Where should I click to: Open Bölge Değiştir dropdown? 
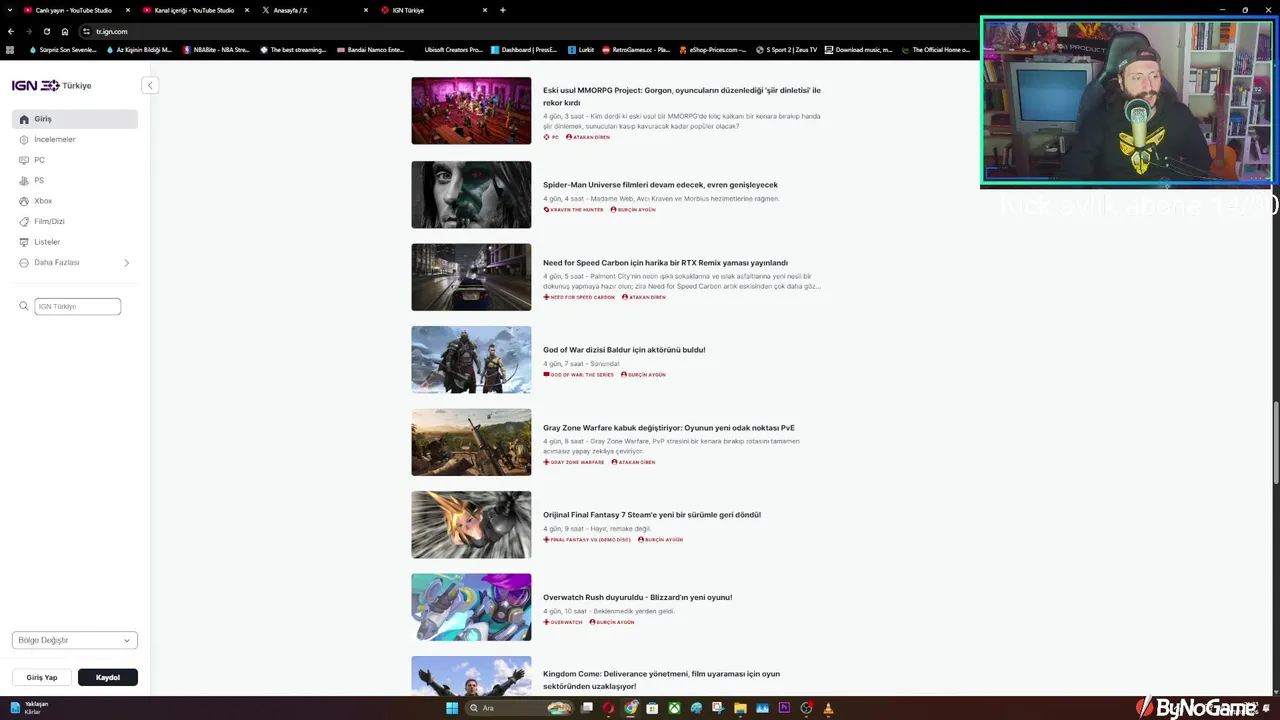(x=75, y=640)
